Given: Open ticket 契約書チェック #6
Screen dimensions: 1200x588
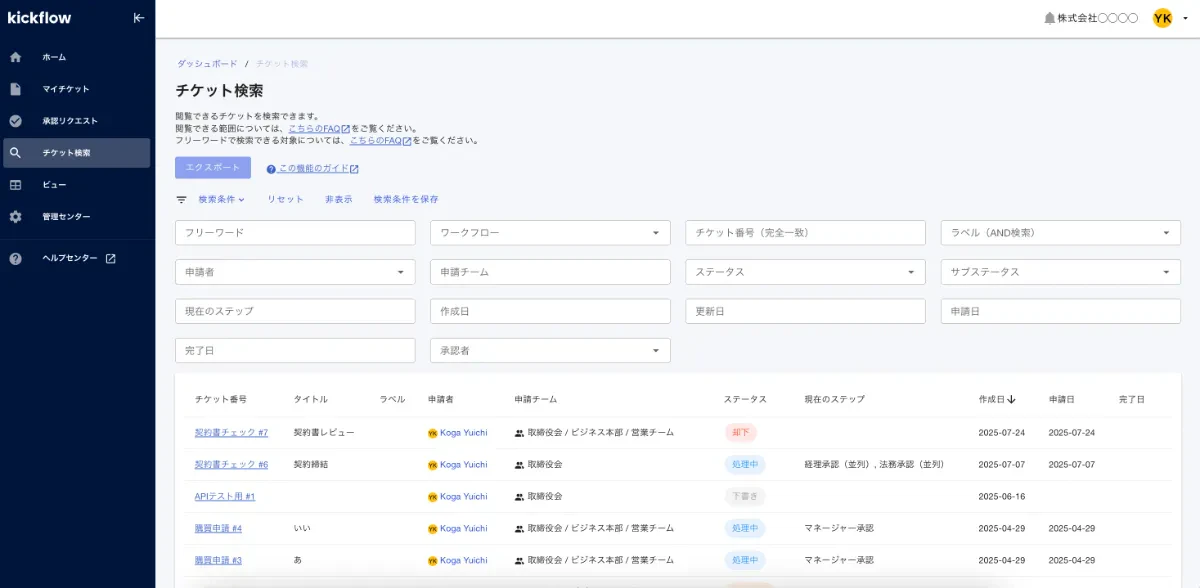Looking at the screenshot, I should (231, 465).
